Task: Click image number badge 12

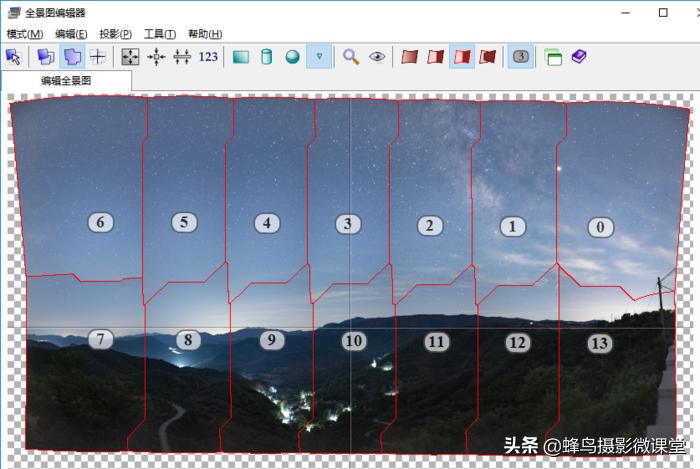Action: [517, 343]
